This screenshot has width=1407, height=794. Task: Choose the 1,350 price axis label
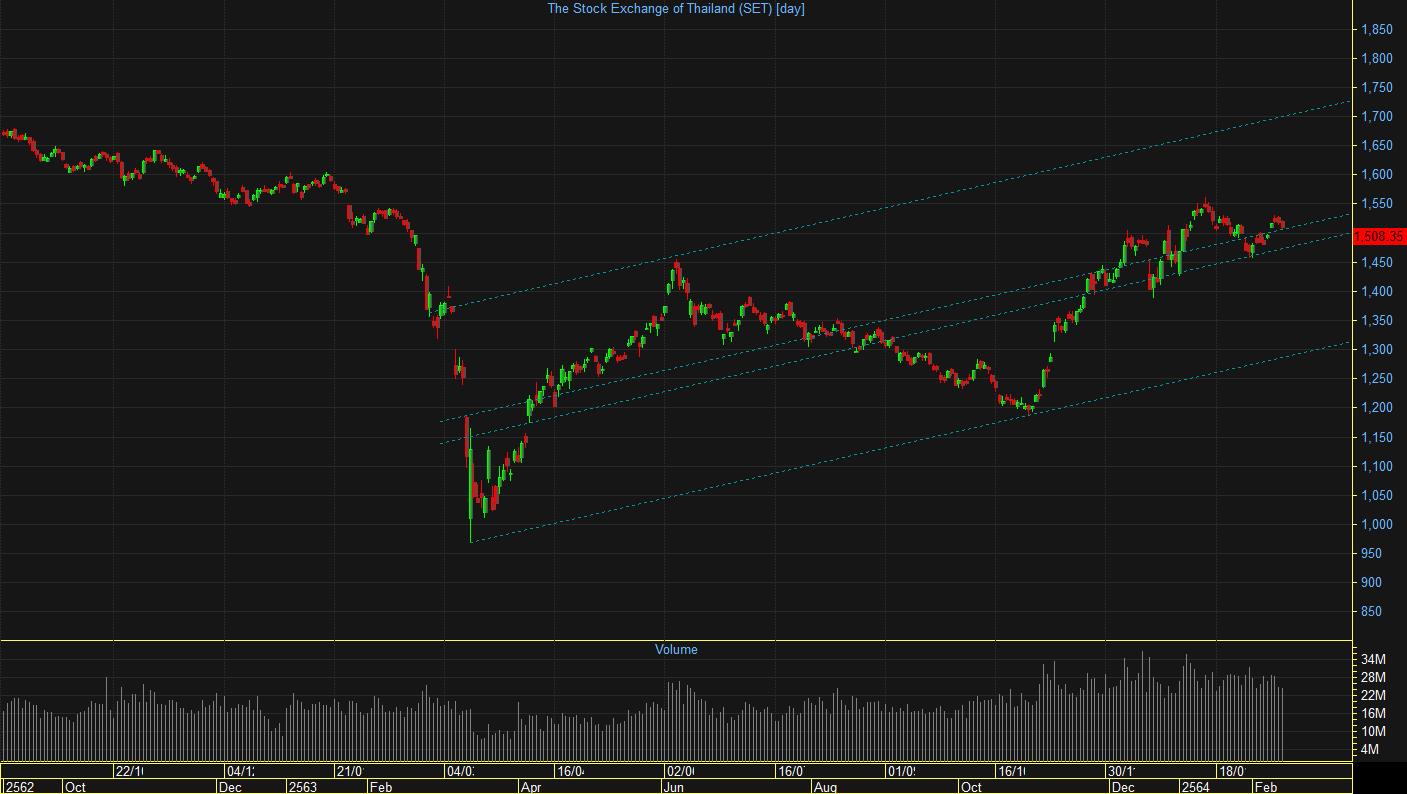click(x=1377, y=321)
